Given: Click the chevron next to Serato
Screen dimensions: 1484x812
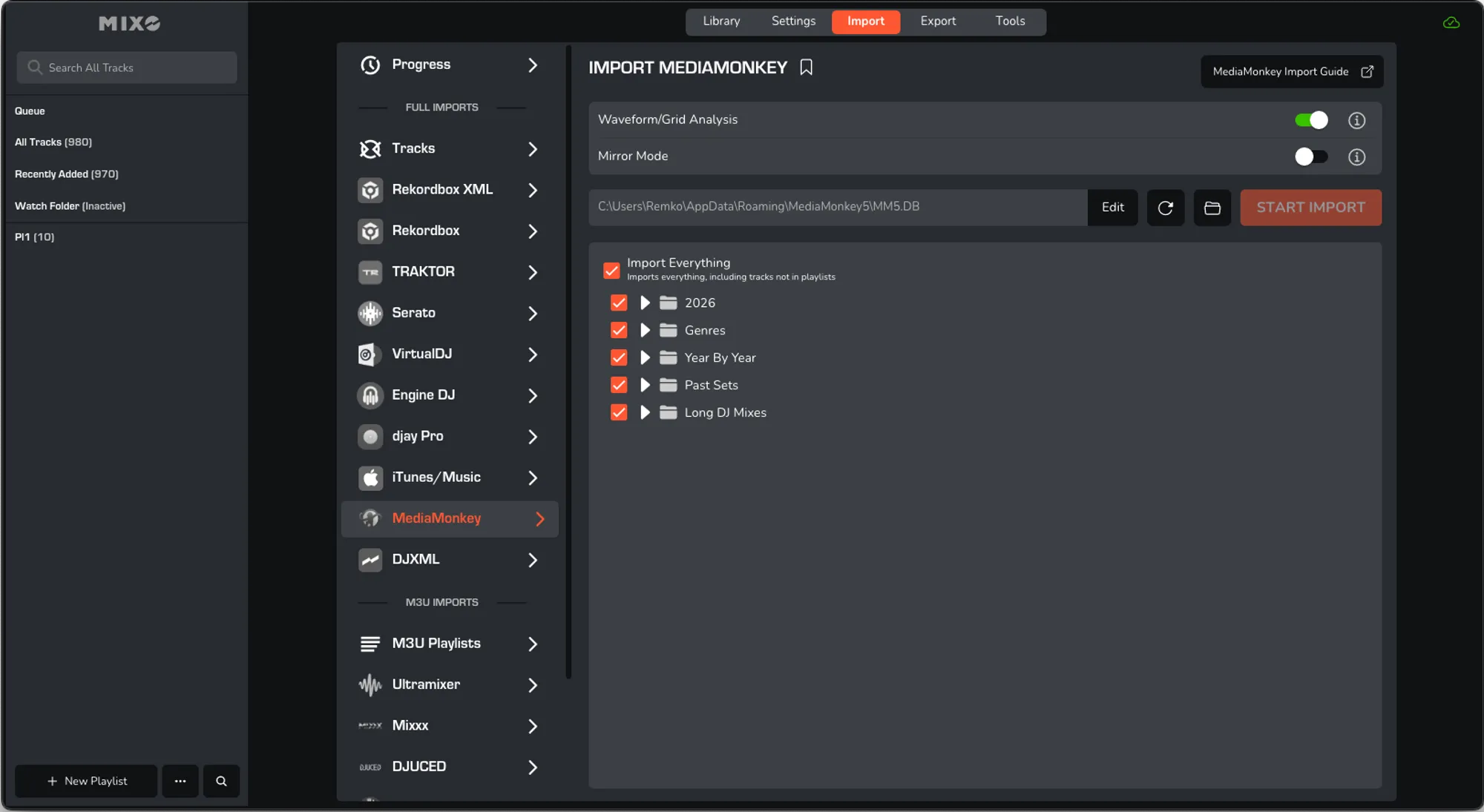Looking at the screenshot, I should pyautogui.click(x=533, y=314).
